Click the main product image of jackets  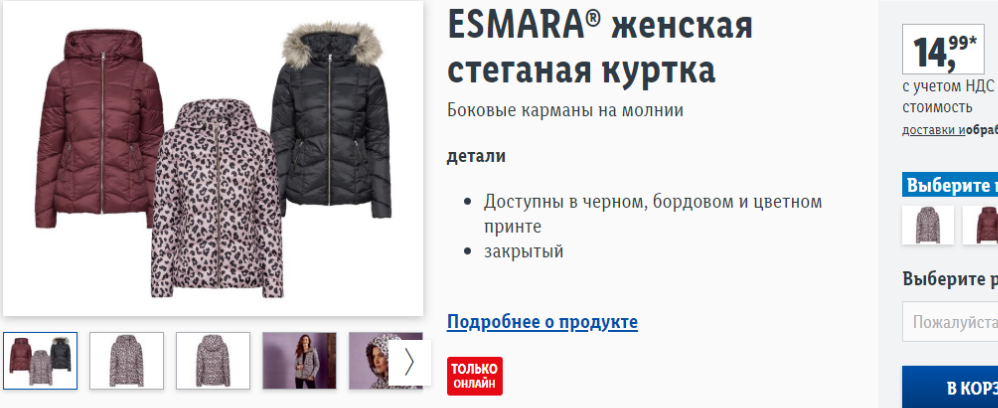tap(213, 158)
